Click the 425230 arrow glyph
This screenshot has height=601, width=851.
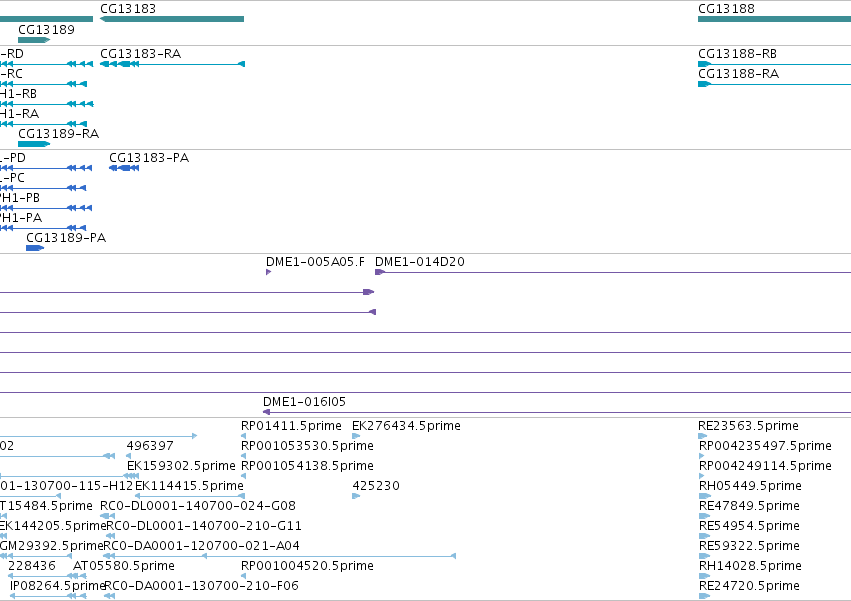tap(356, 496)
